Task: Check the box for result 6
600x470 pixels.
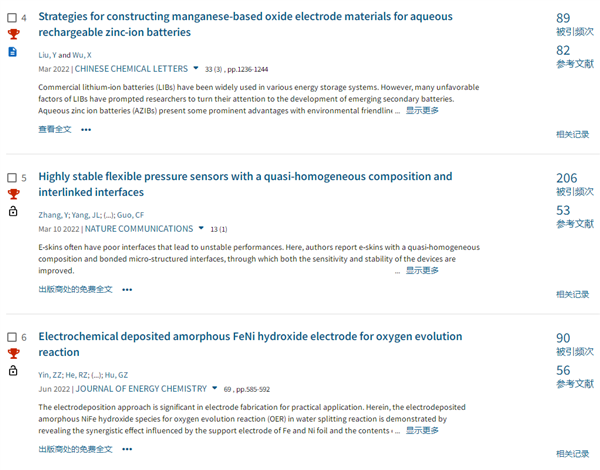Action: pos(12,337)
